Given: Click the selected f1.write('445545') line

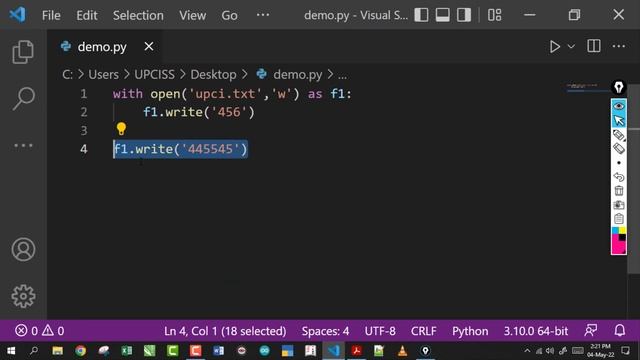Looking at the screenshot, I should coord(180,149).
